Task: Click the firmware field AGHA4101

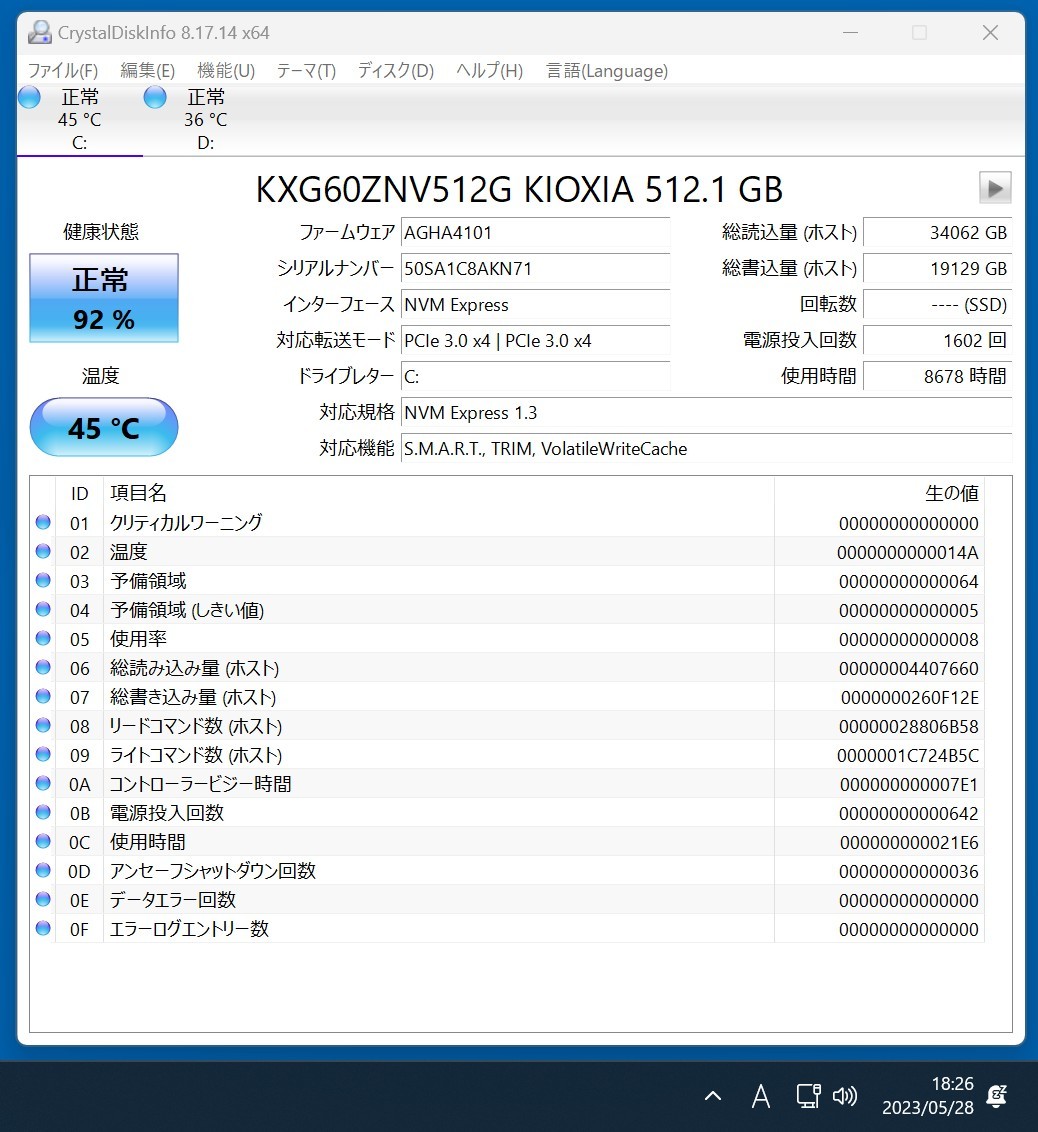Action: tap(535, 232)
